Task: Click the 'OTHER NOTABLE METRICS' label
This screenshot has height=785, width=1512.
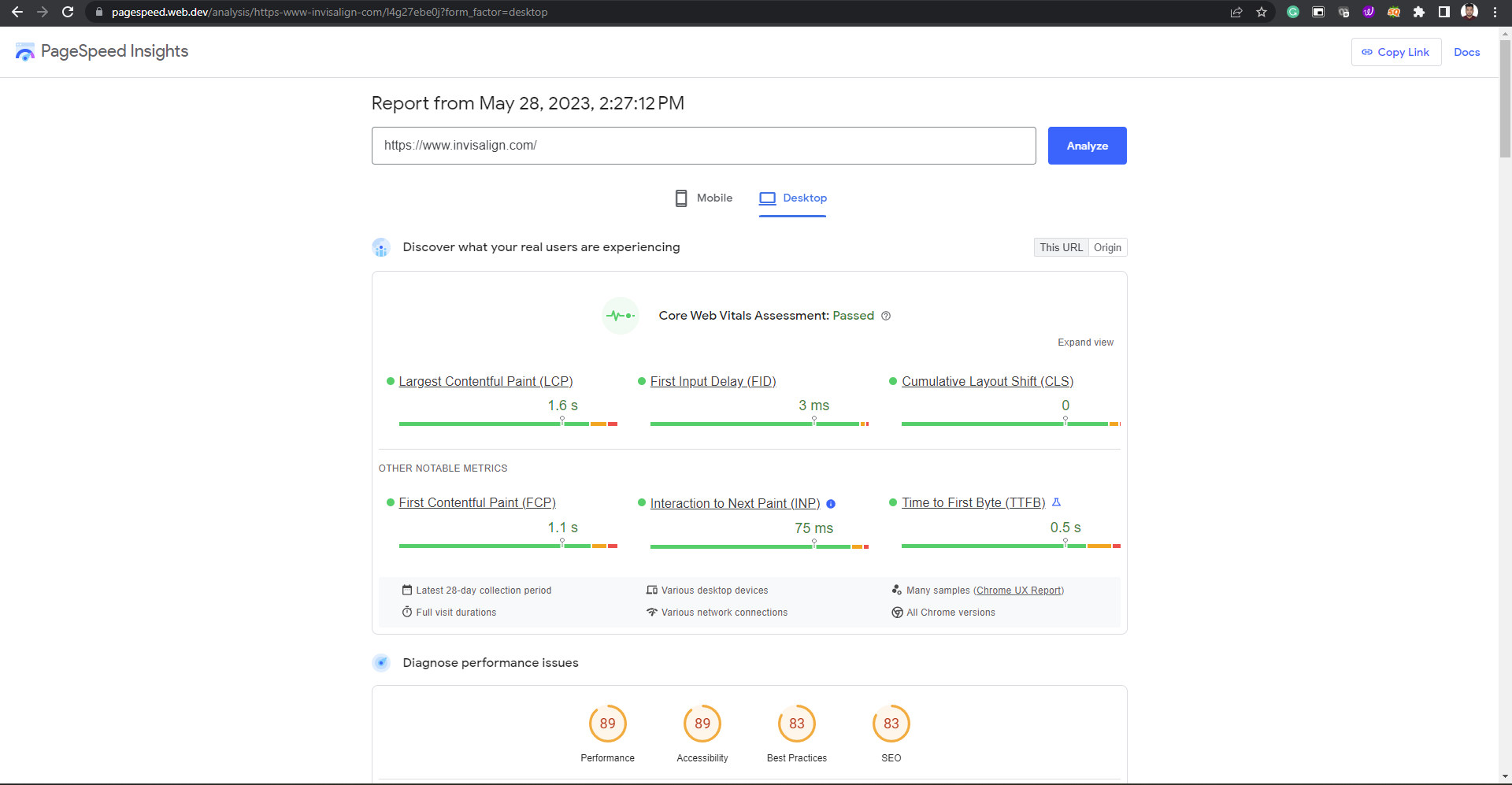Action: [x=443, y=468]
